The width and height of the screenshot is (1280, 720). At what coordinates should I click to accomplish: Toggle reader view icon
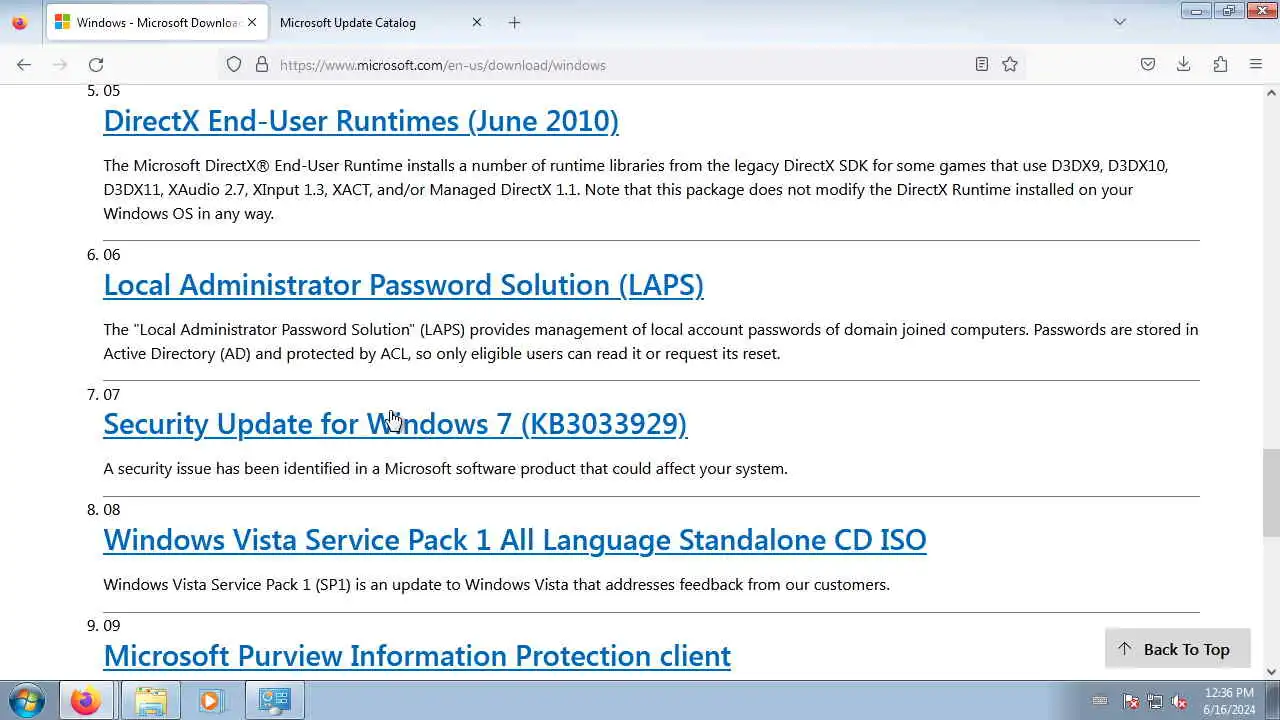pos(982,64)
